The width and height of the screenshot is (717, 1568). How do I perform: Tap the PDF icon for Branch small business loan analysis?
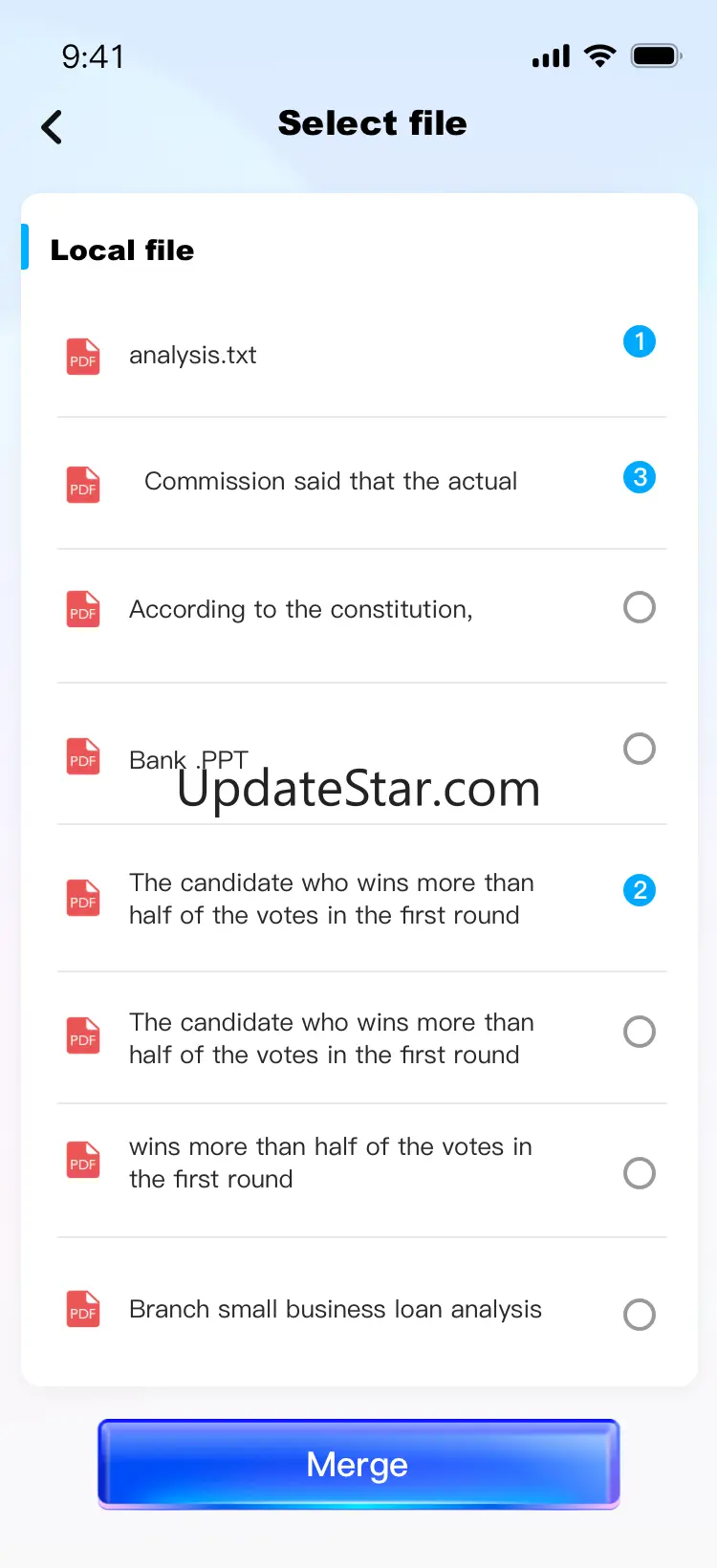(x=83, y=1309)
